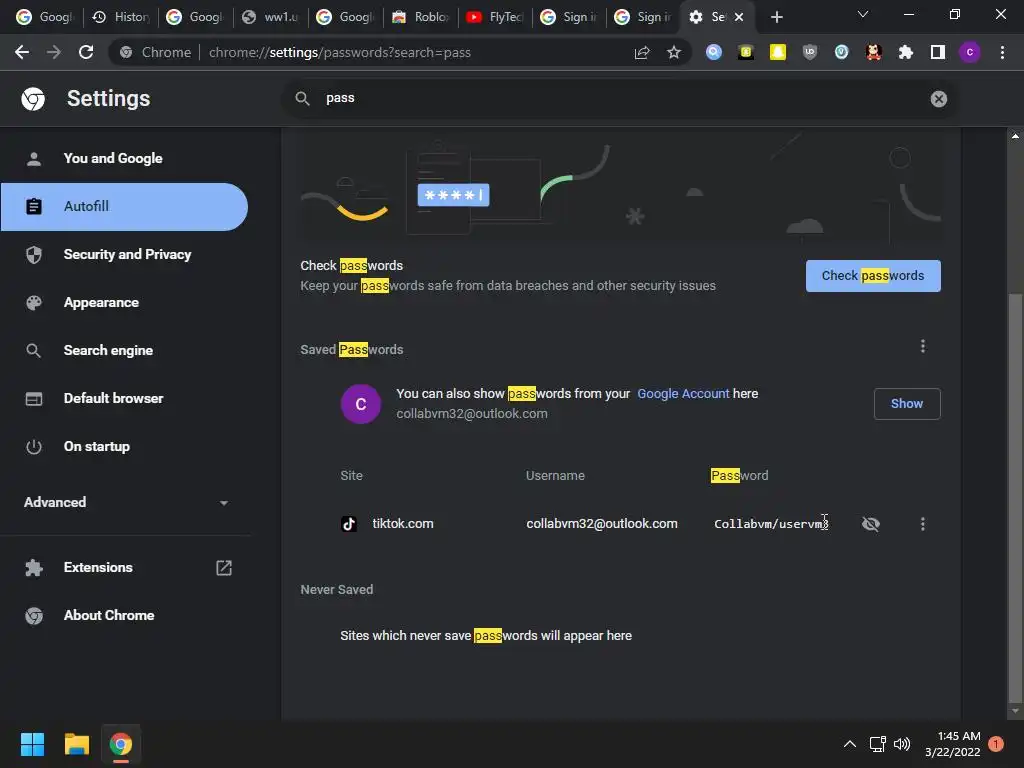Click the scrollbar down arrow
The height and width of the screenshot is (768, 1024).
tap(1015, 711)
